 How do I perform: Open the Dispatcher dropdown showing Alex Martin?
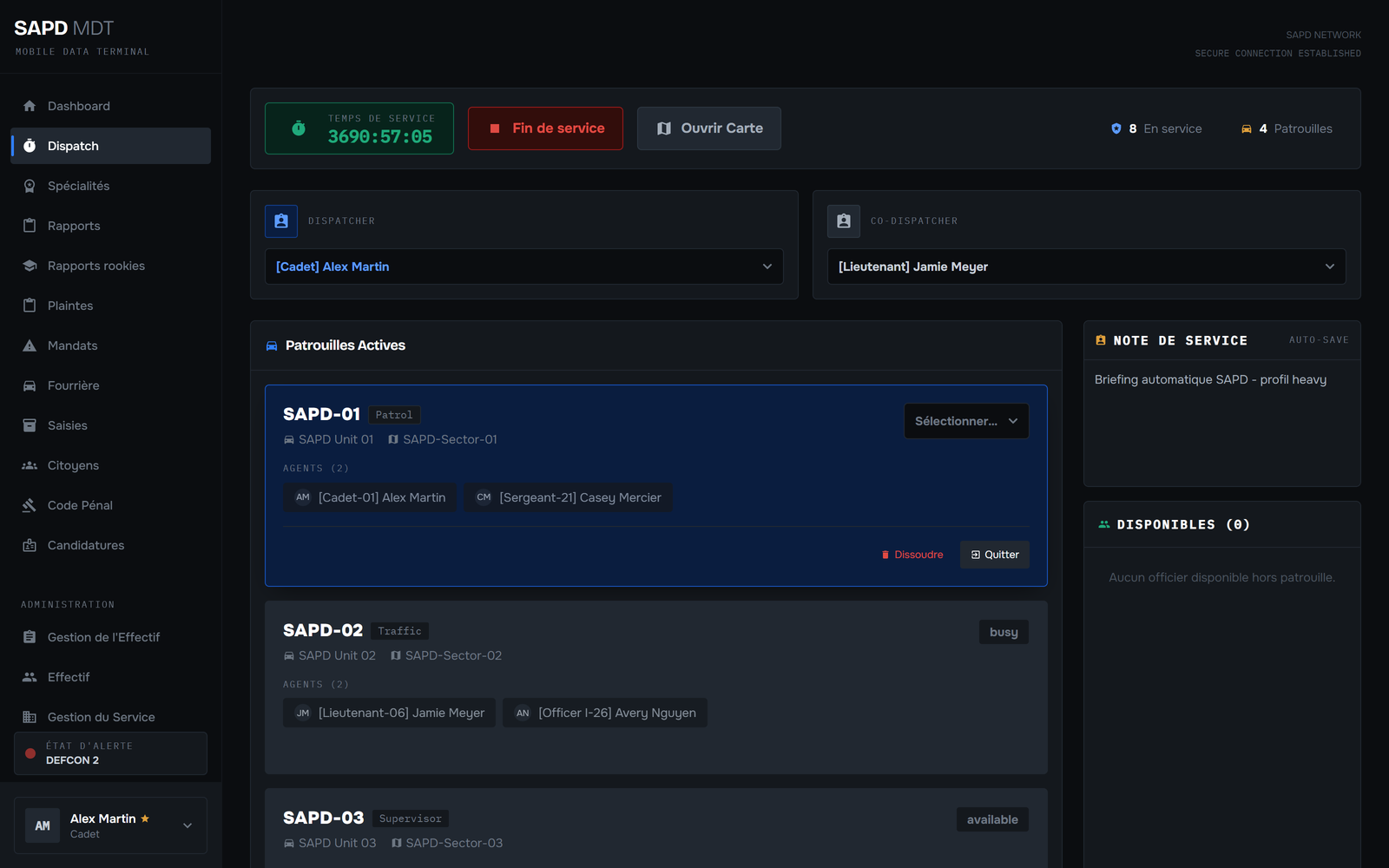(524, 266)
